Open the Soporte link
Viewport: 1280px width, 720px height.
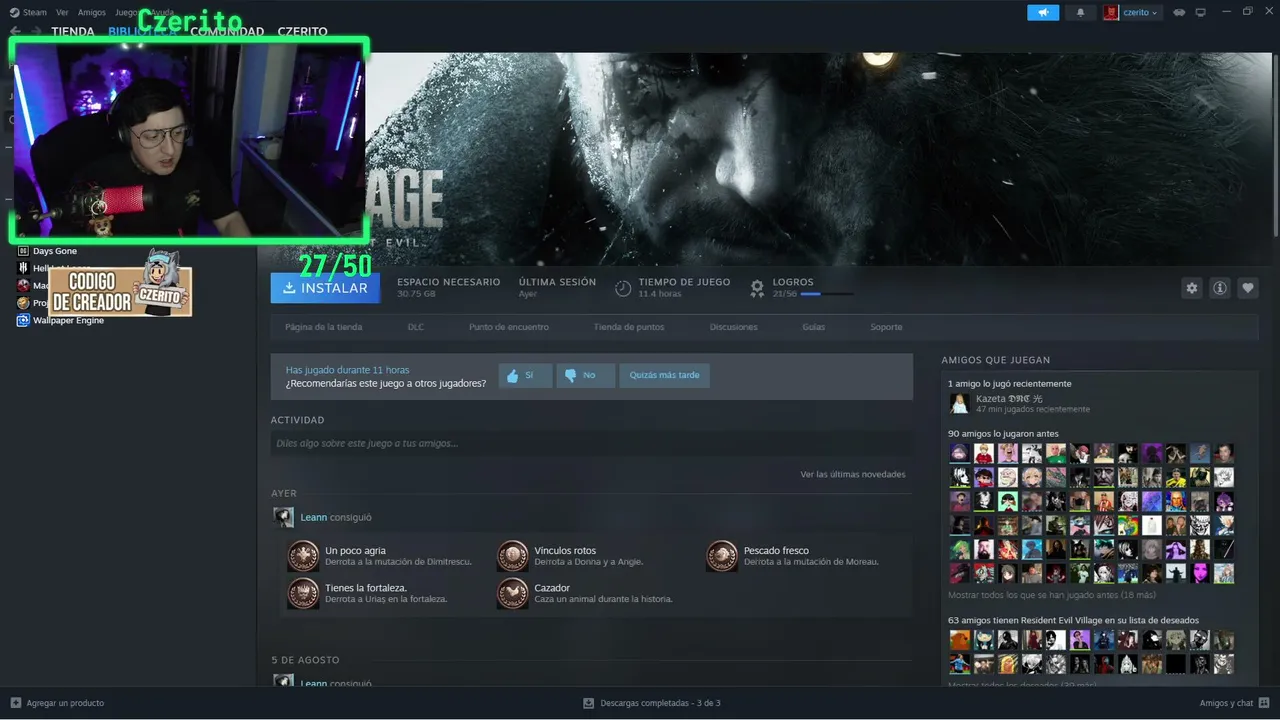pyautogui.click(x=886, y=327)
